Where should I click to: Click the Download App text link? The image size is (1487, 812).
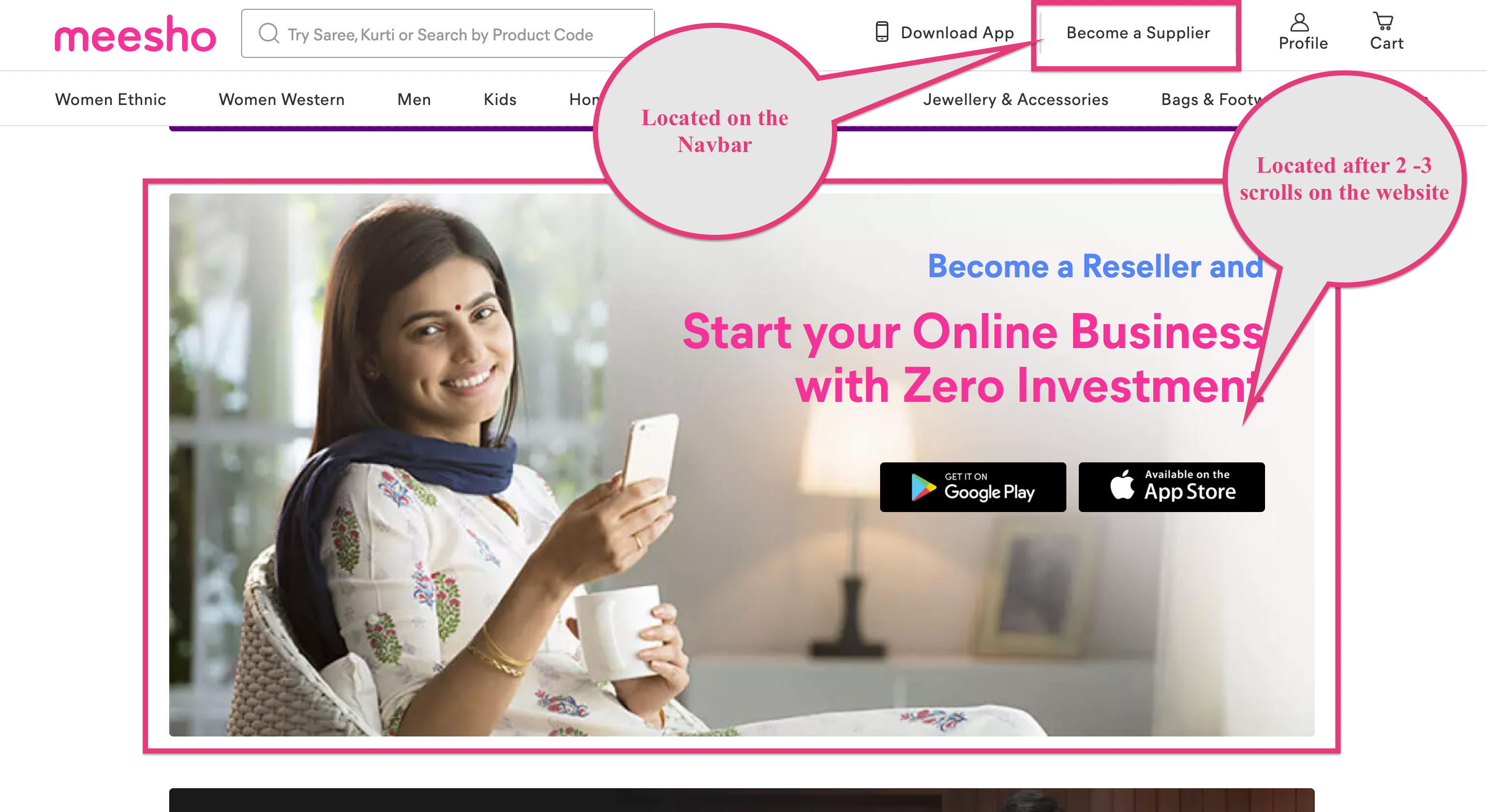[x=957, y=32]
